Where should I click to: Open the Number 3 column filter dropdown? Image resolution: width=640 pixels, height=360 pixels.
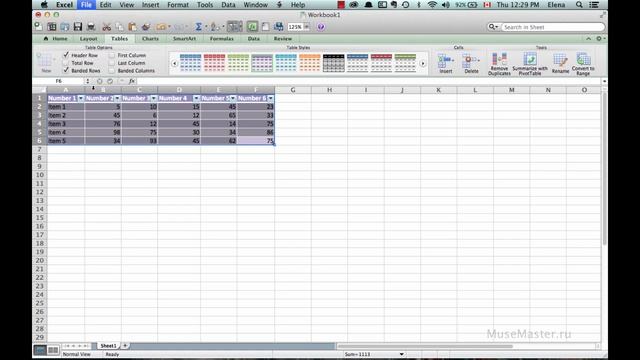click(x=154, y=98)
